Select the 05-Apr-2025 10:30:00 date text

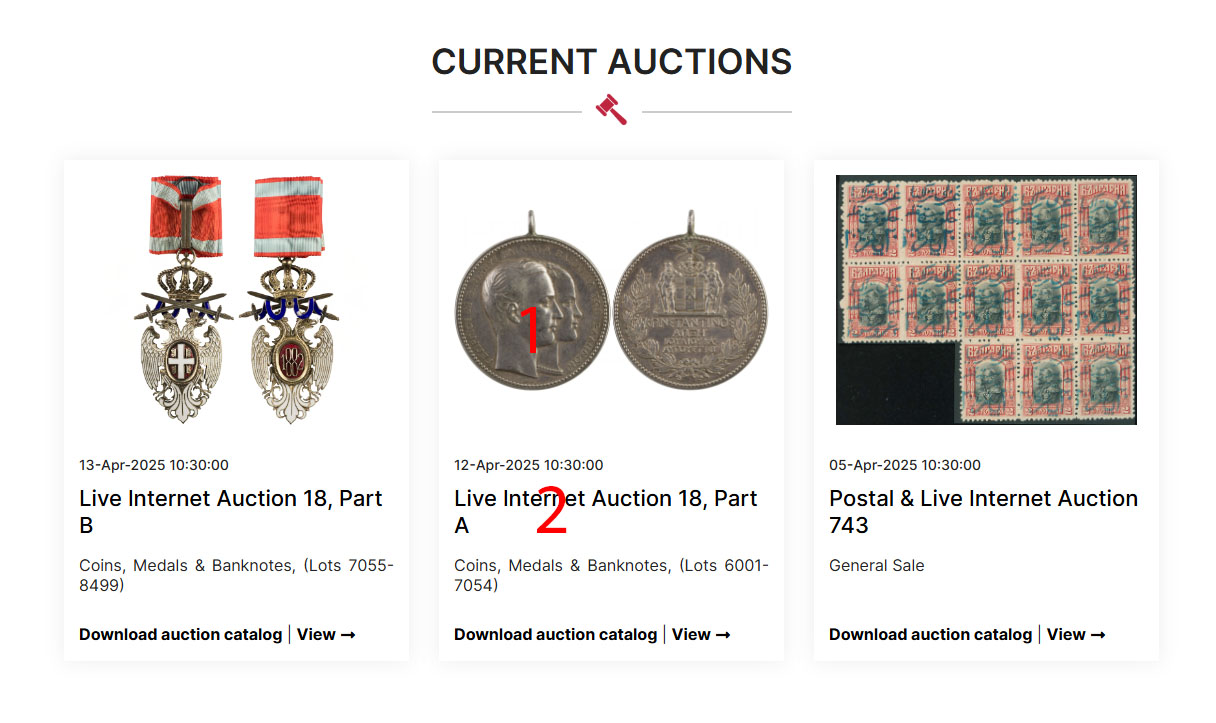tap(905, 465)
